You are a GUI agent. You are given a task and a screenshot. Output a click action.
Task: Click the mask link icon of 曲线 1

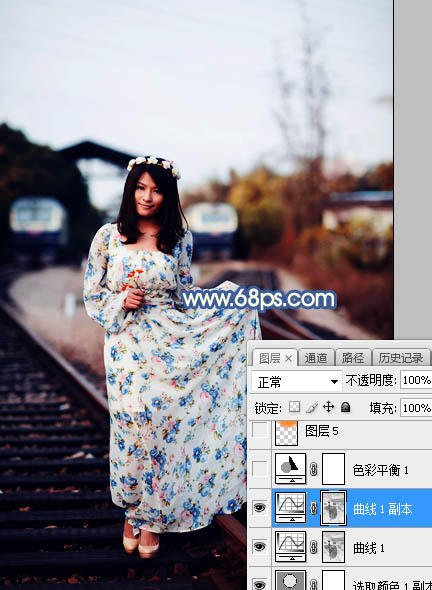coord(313,547)
